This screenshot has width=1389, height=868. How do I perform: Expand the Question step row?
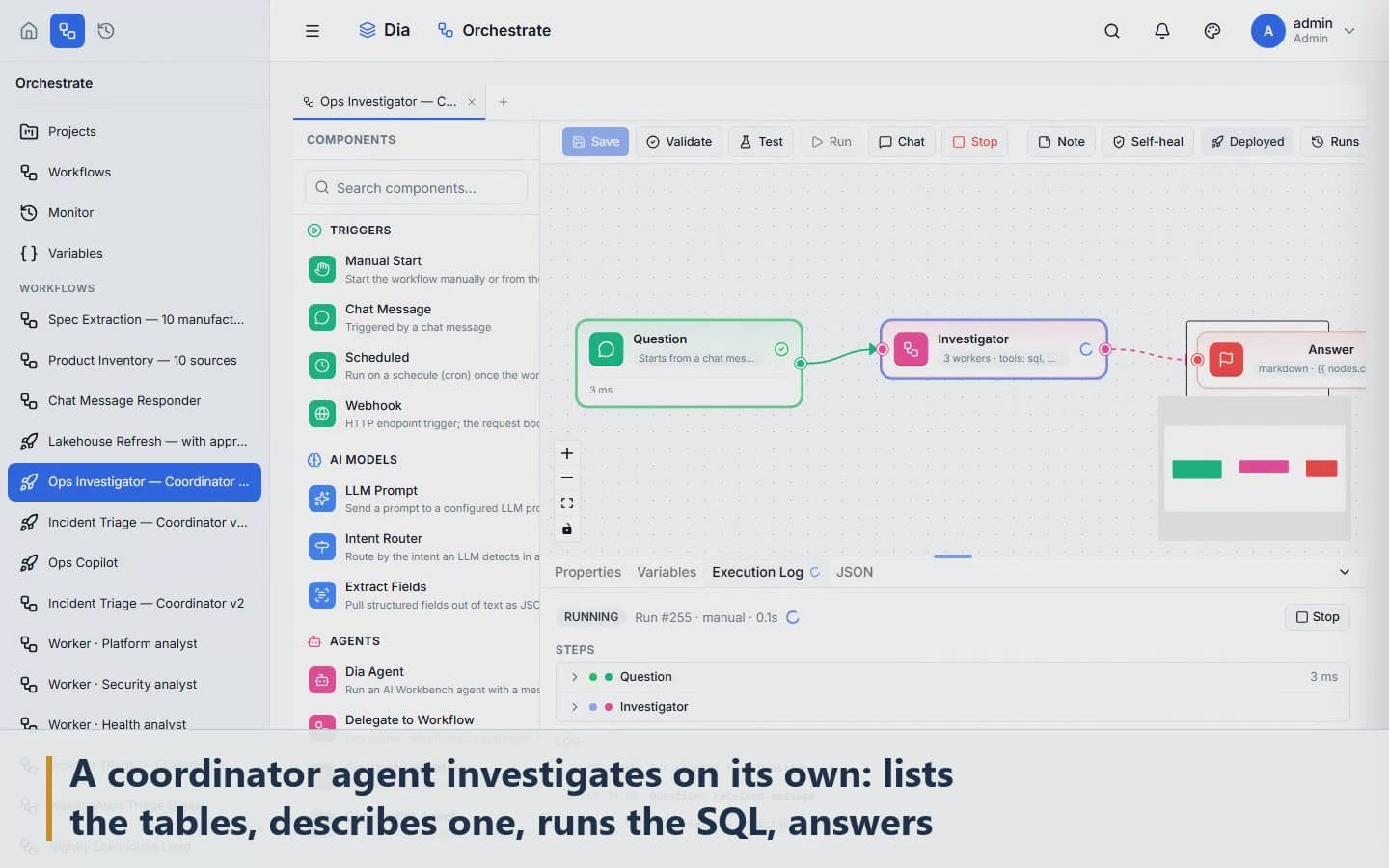tap(952, 677)
